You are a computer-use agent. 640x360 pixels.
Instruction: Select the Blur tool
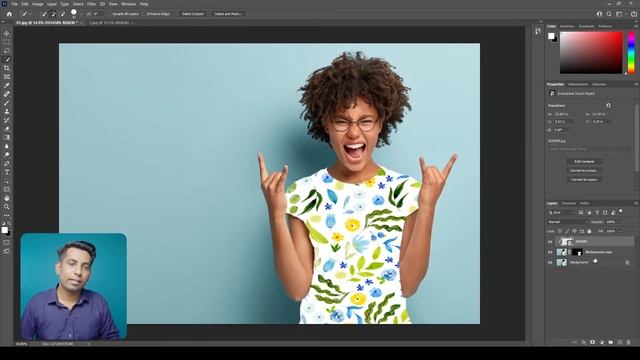(7, 146)
